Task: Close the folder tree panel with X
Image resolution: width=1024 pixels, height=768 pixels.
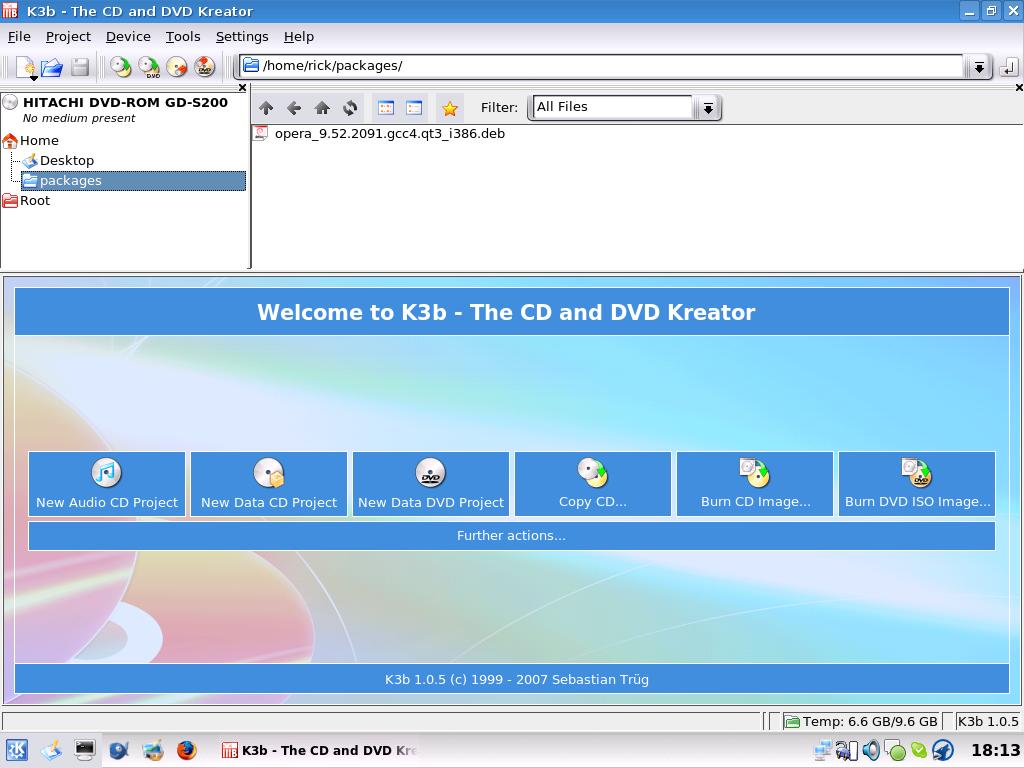Action: click(x=242, y=88)
